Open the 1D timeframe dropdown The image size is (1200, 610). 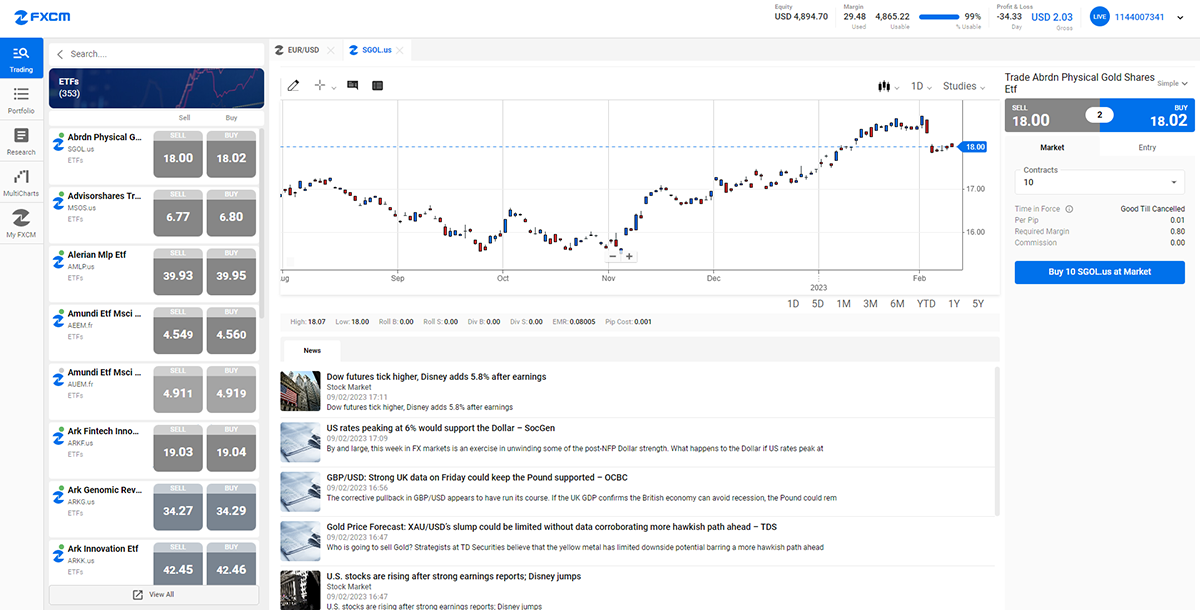click(x=919, y=86)
